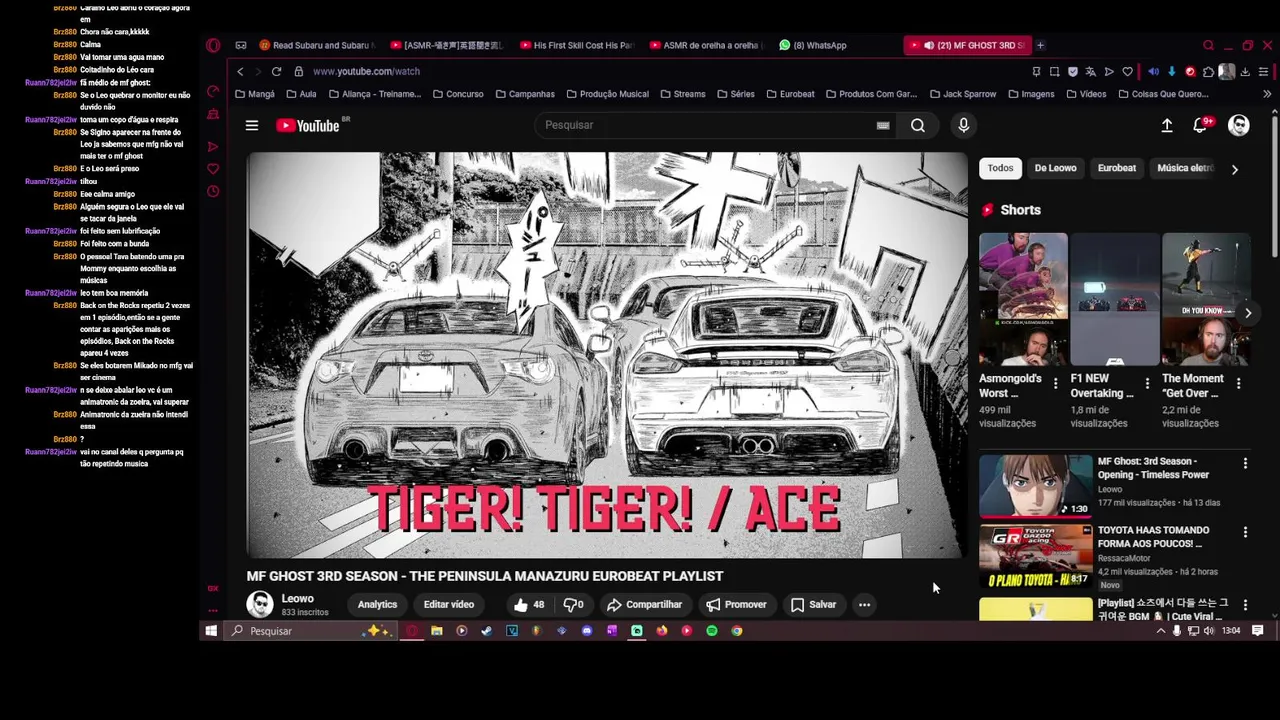This screenshot has height=720, width=1280.
Task: Open options for TOYOTA HAAS video
Action: click(x=1245, y=533)
